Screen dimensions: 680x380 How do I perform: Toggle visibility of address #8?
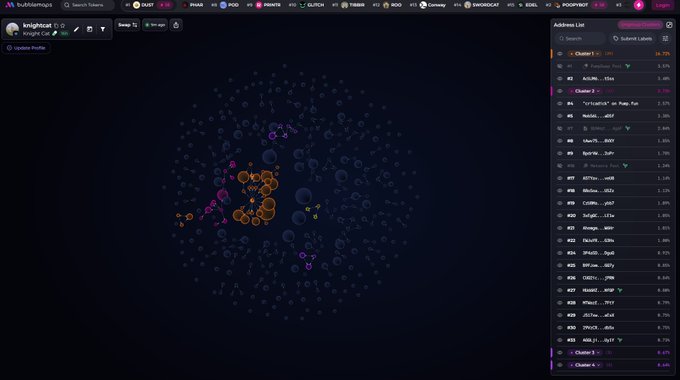coord(560,141)
